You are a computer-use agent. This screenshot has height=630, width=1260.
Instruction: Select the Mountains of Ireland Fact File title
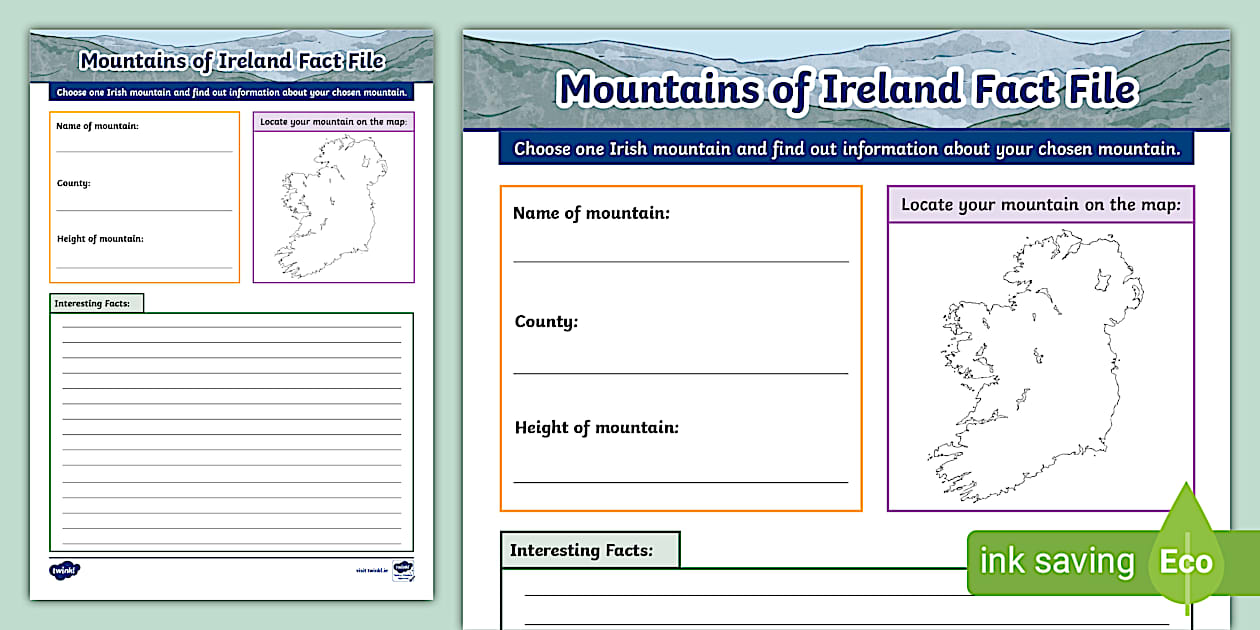848,90
